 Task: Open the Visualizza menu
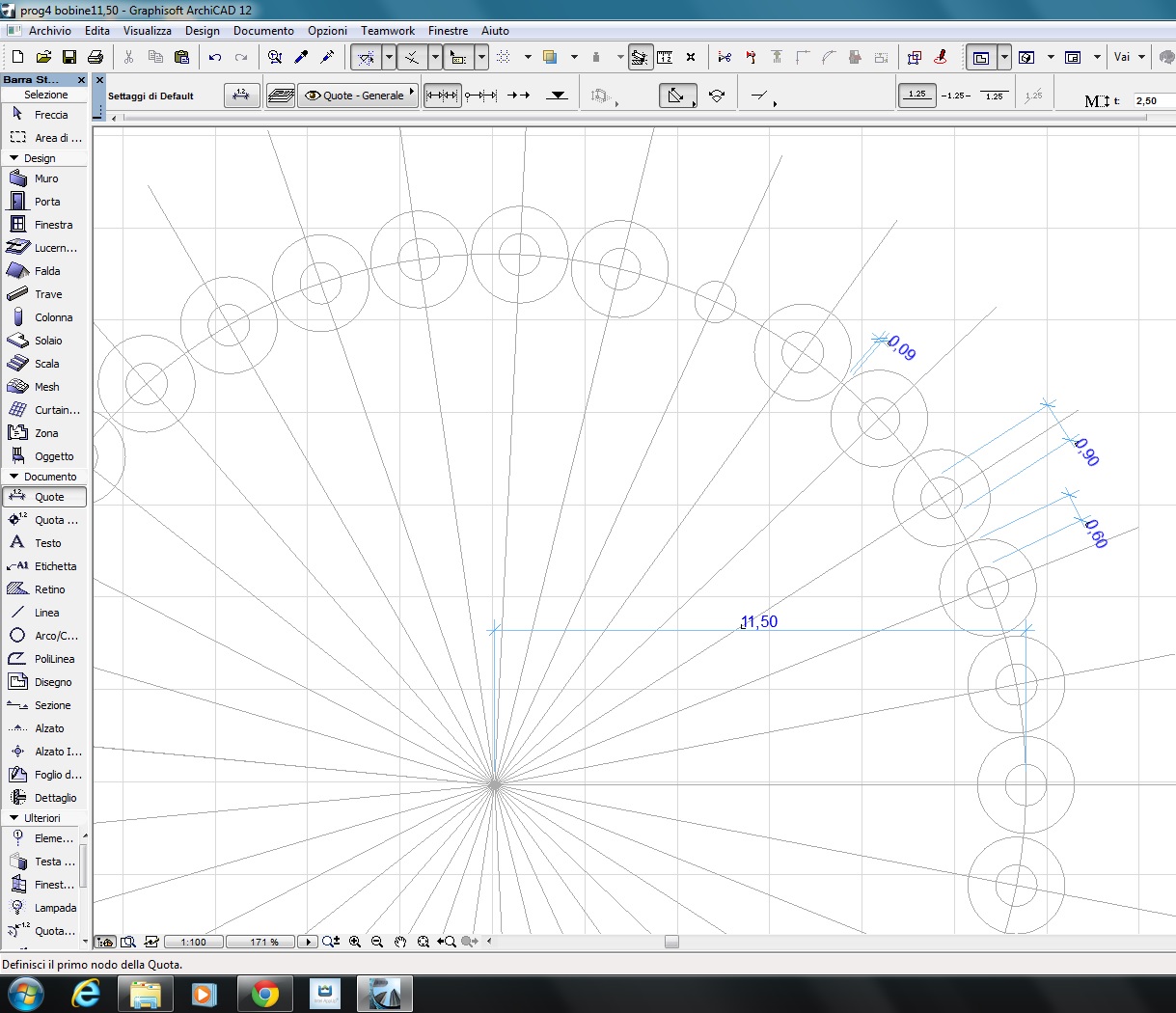148,31
